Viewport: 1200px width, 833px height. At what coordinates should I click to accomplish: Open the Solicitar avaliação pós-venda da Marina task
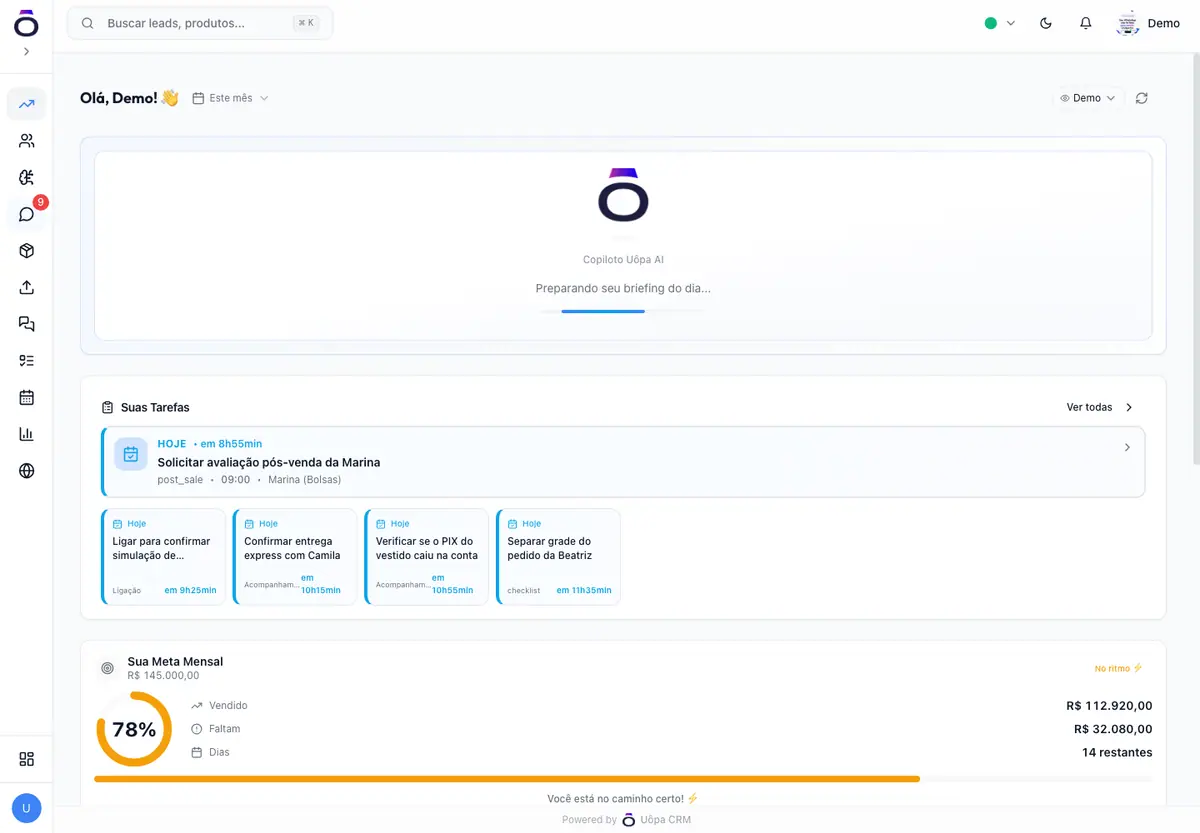pos(623,462)
